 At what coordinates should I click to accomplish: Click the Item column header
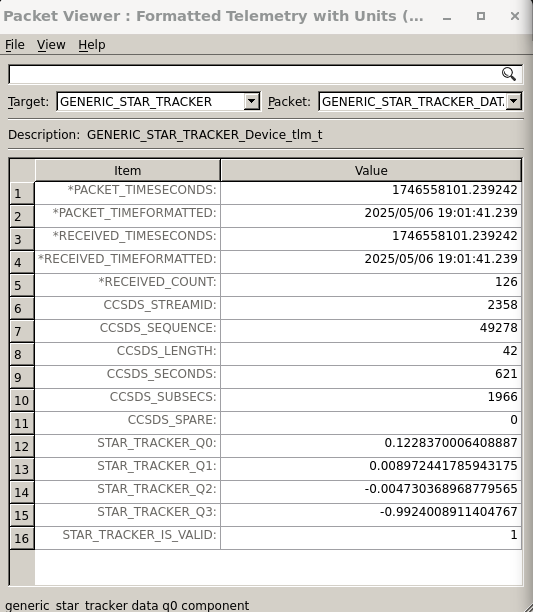pos(128,171)
